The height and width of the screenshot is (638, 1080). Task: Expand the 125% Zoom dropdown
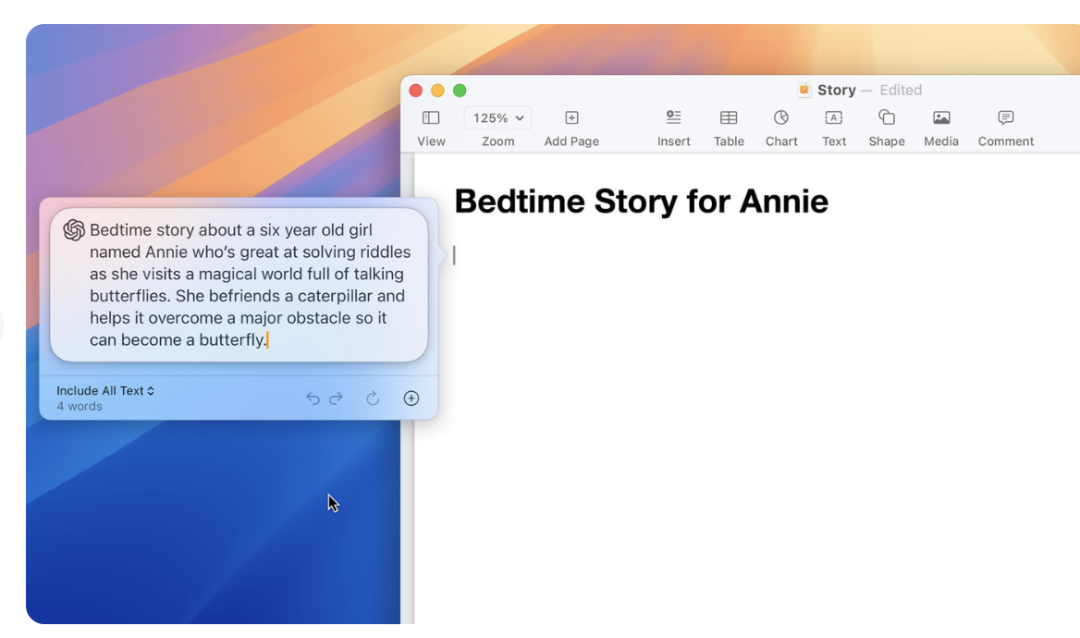[x=498, y=118]
